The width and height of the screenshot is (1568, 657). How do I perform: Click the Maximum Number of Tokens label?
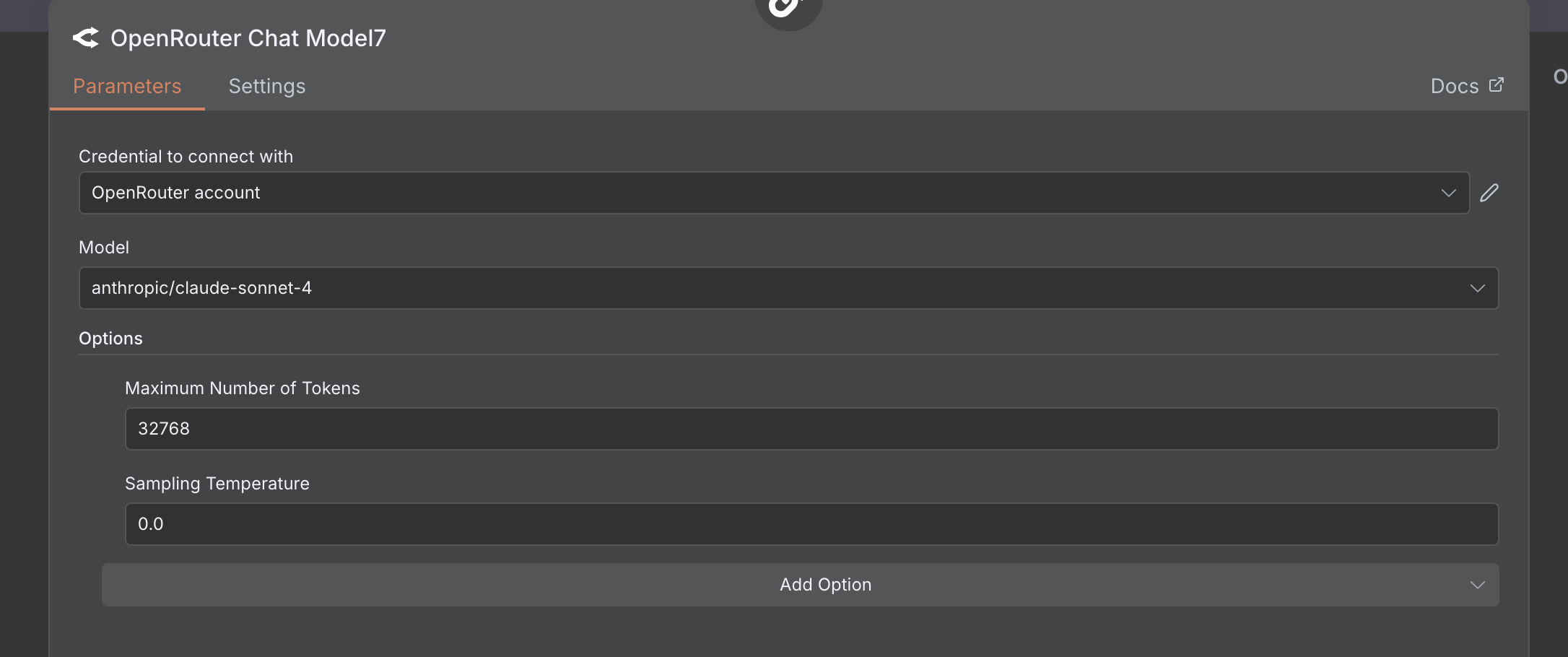(243, 388)
